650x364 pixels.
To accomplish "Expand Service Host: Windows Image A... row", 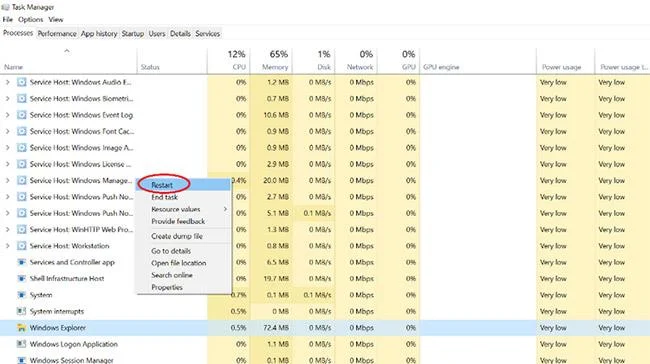I will tap(7, 148).
